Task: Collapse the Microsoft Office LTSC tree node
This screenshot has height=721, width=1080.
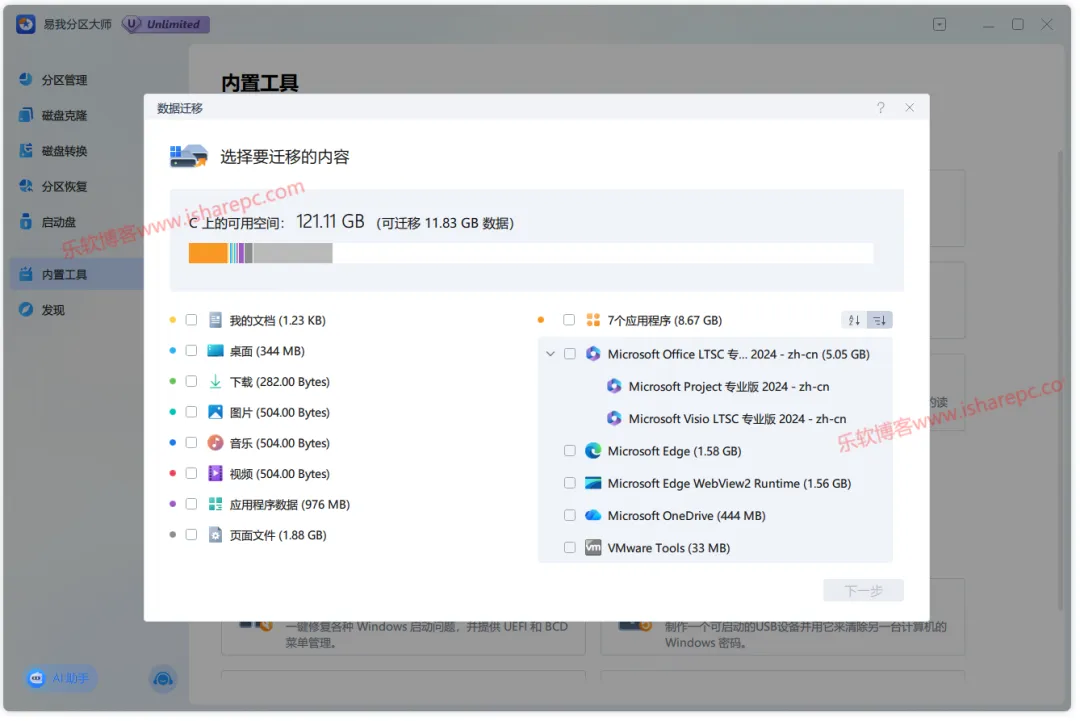Action: click(x=550, y=355)
